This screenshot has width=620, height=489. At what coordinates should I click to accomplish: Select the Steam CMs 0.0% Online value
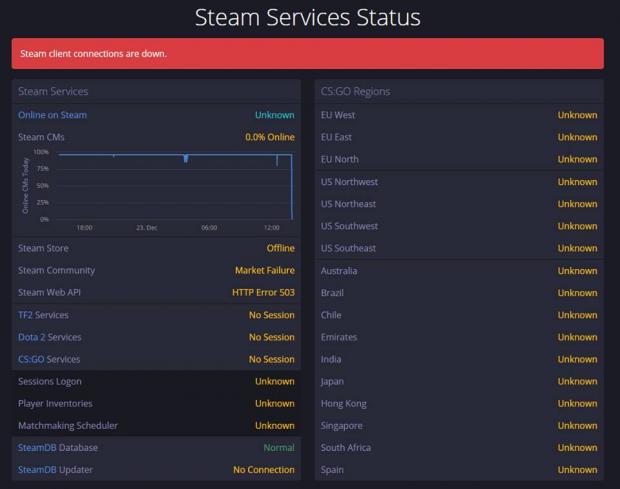coord(269,137)
